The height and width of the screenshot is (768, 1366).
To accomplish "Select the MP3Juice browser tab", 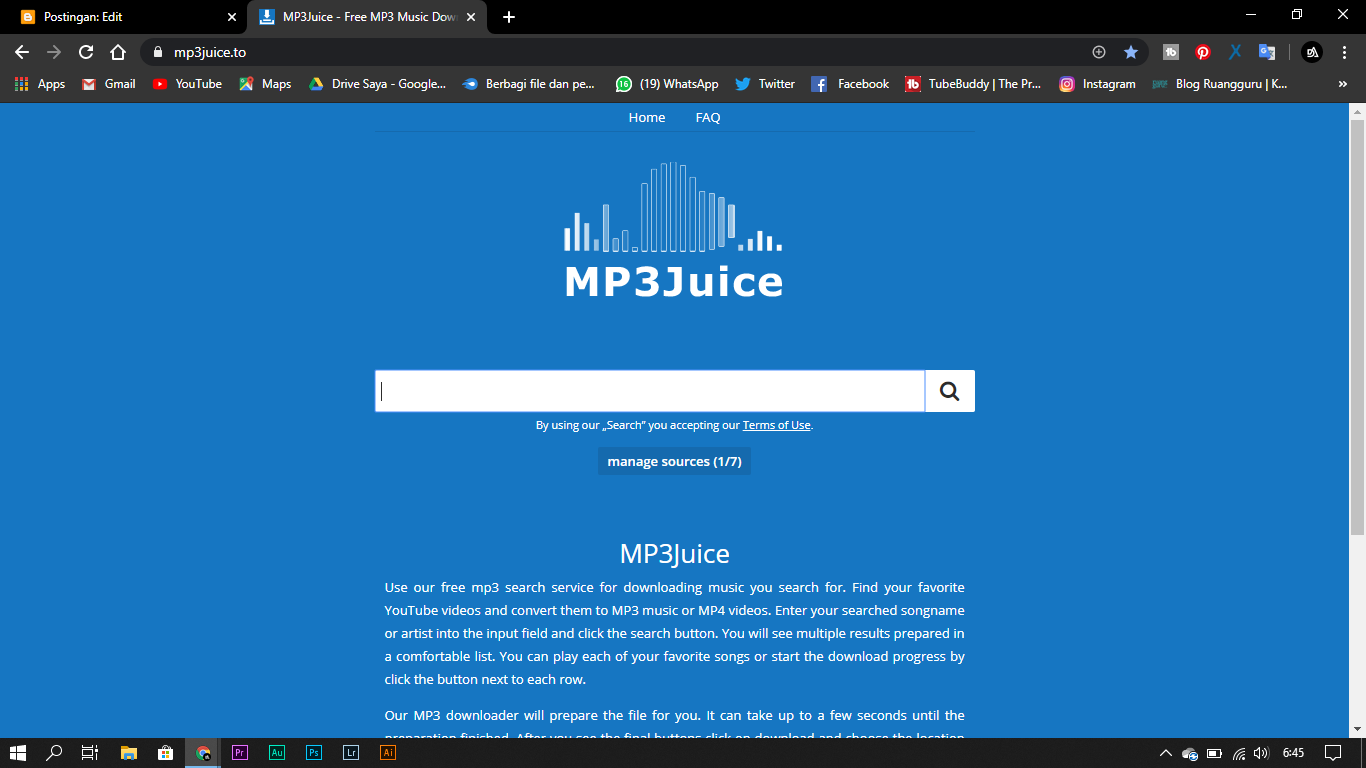I will (x=367, y=17).
